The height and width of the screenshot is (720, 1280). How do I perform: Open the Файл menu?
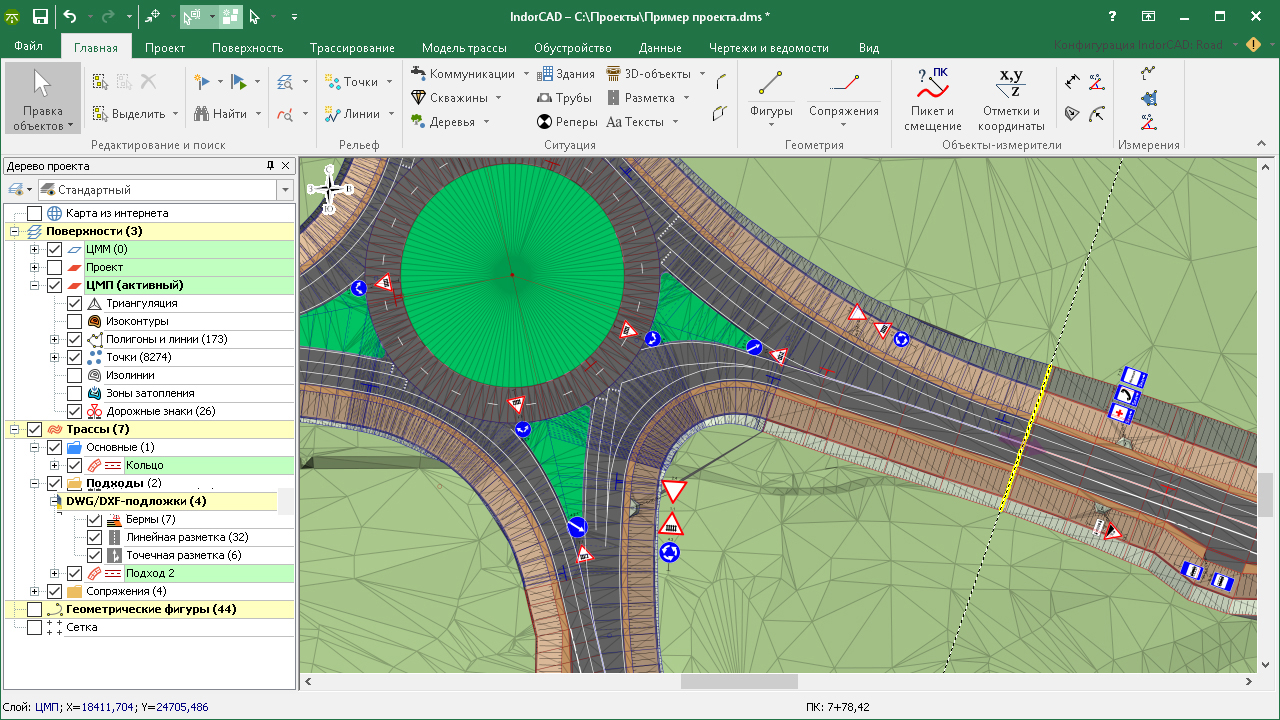click(29, 47)
